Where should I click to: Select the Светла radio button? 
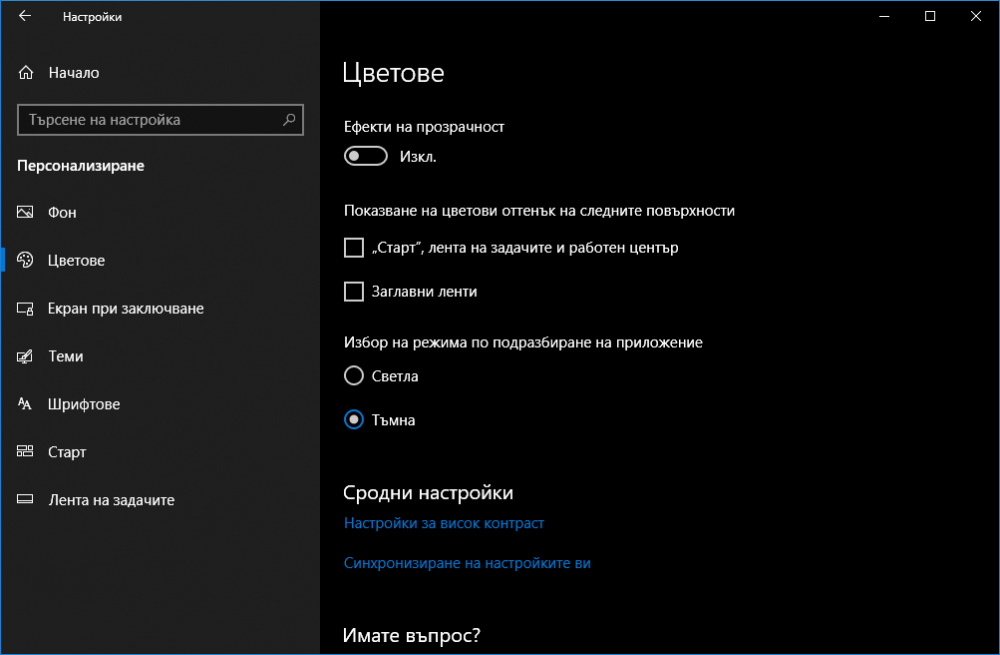tap(354, 376)
